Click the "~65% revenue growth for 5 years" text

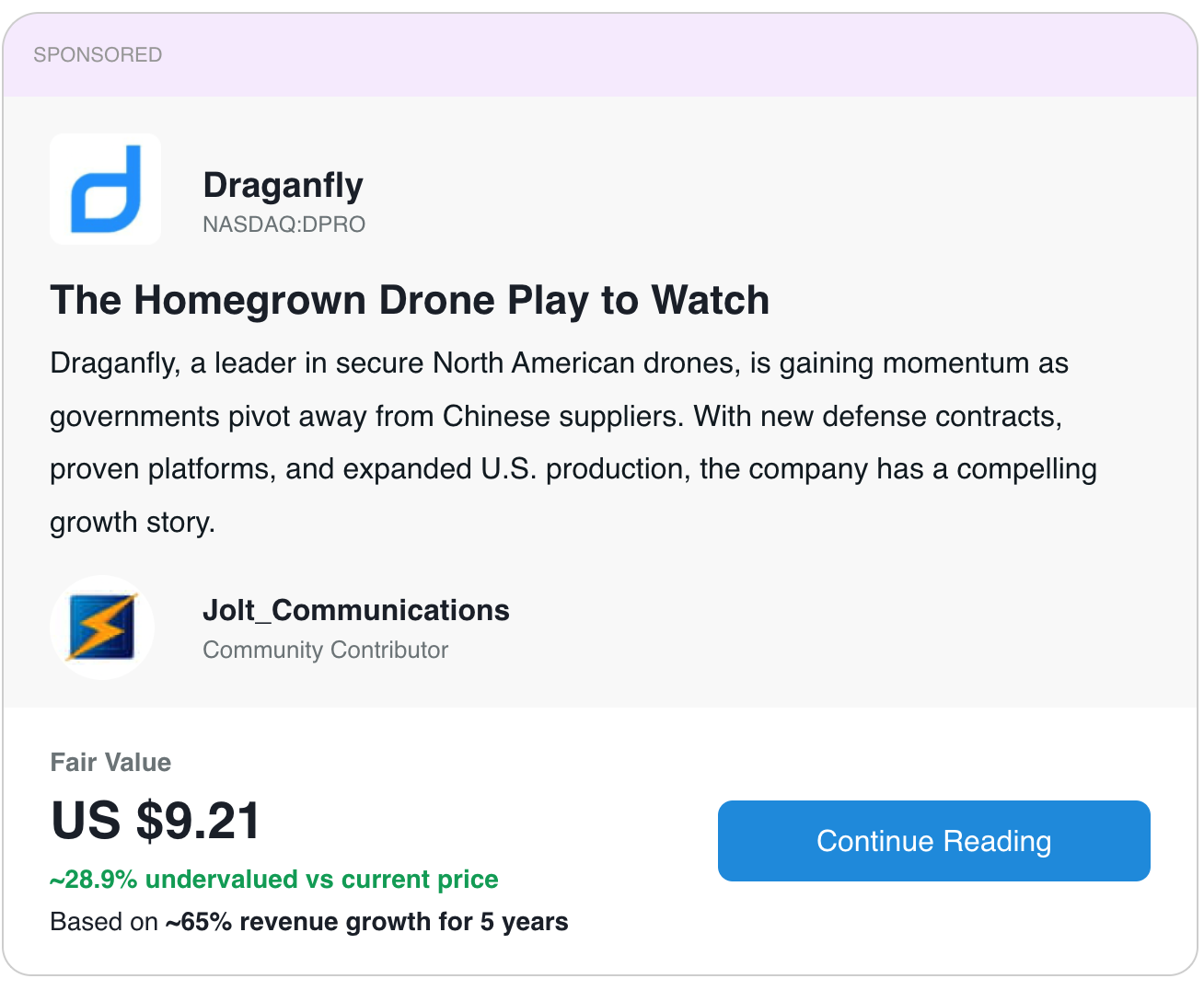[x=367, y=922]
